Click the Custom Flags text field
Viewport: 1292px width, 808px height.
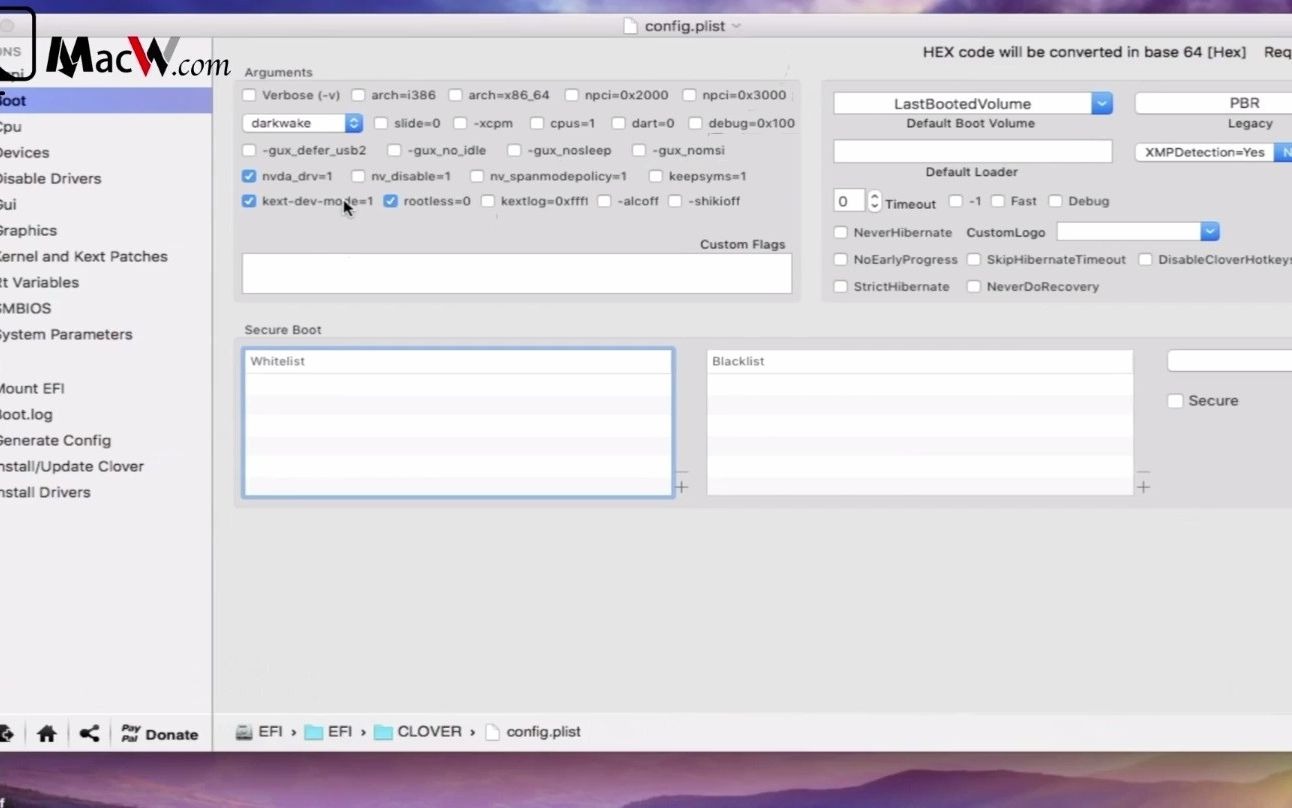click(x=517, y=273)
